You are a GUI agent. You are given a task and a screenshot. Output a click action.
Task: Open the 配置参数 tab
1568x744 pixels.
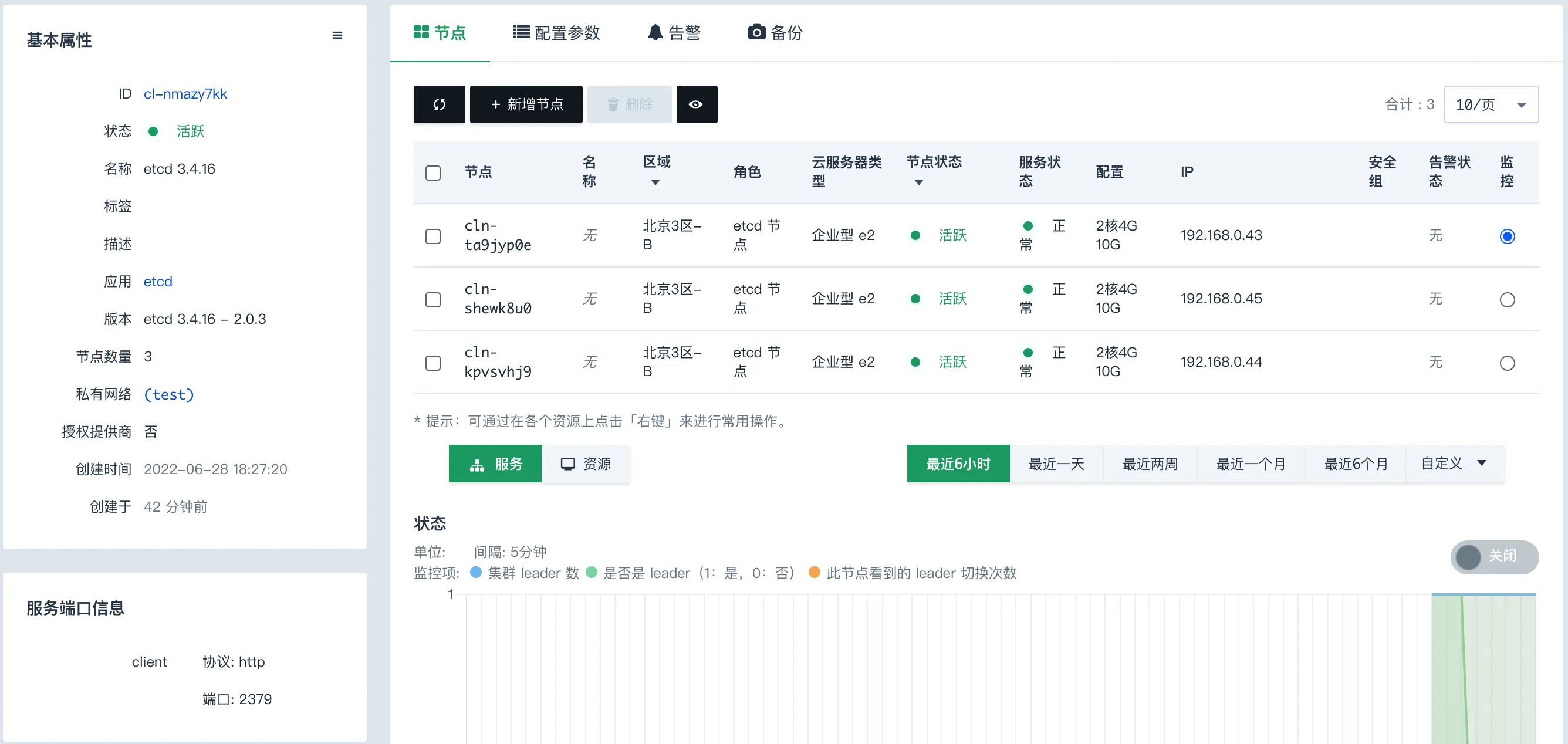point(556,33)
